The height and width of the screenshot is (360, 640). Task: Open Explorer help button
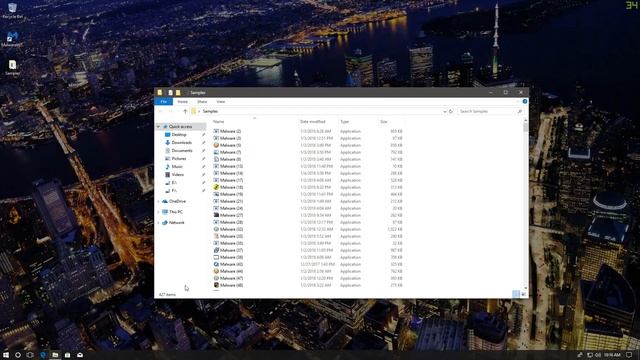pos(525,102)
